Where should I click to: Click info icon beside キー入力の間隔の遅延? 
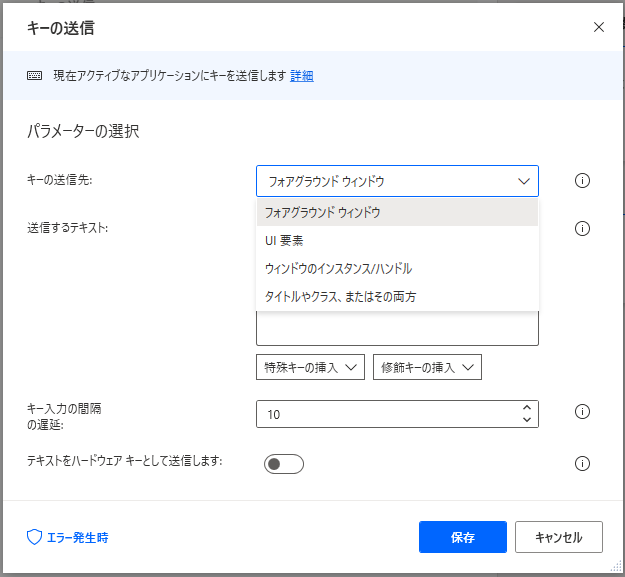[x=582, y=411]
